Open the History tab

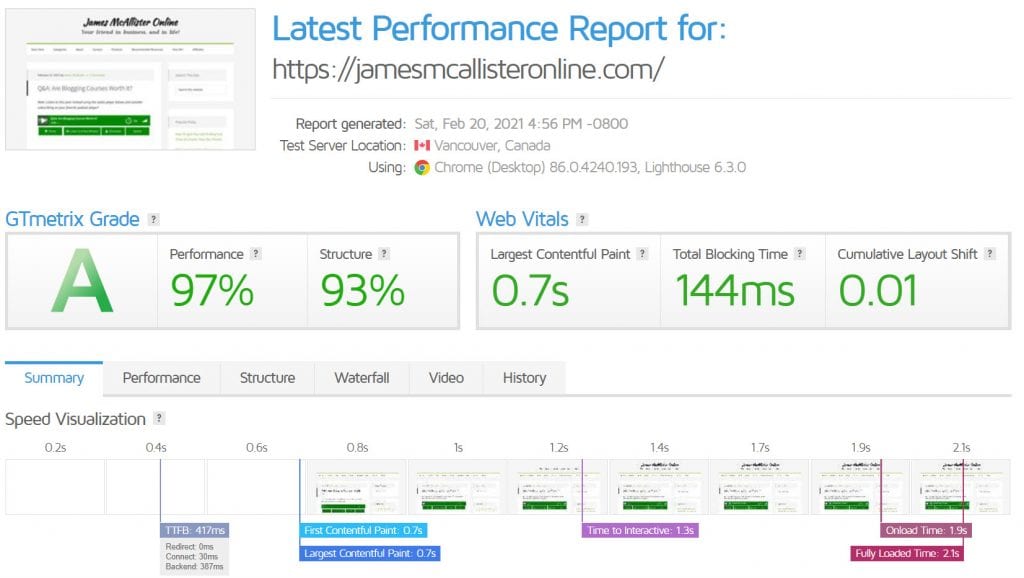pos(524,378)
